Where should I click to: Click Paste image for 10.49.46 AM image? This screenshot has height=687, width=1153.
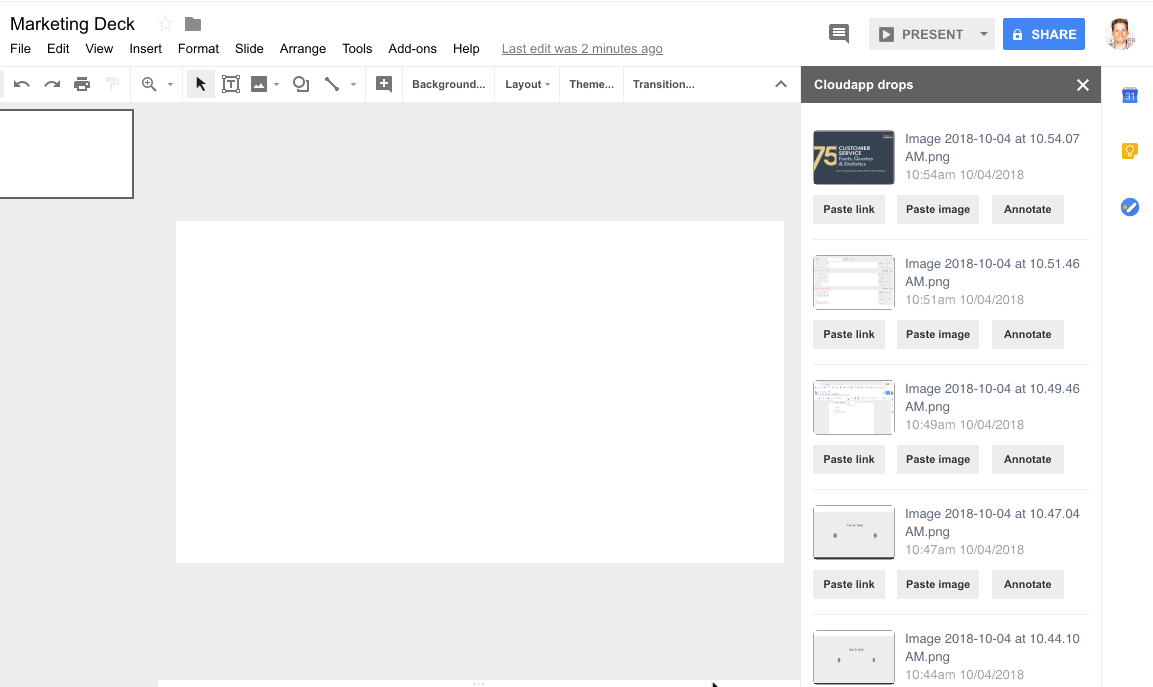tap(938, 459)
